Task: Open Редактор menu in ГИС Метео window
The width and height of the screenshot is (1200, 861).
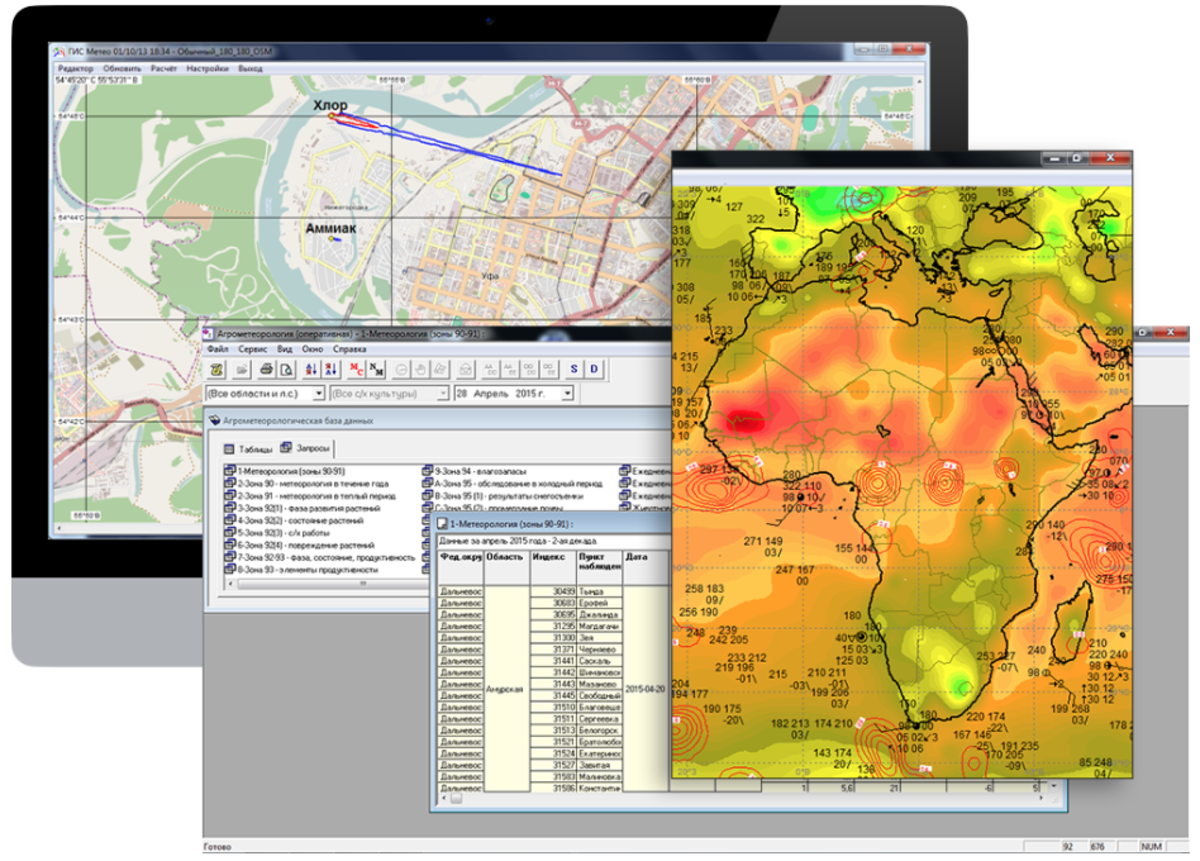Action: coord(76,69)
